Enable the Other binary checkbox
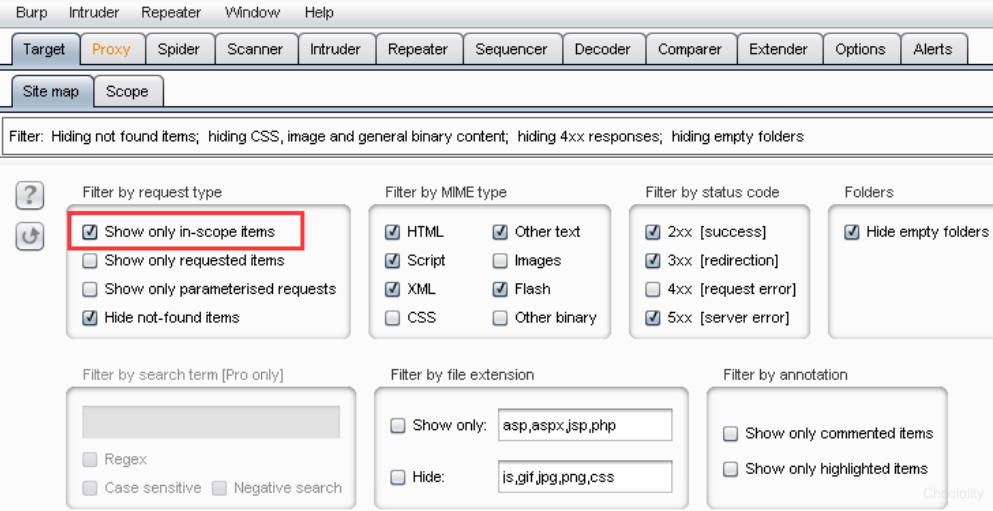The height and width of the screenshot is (511, 993). (500, 318)
